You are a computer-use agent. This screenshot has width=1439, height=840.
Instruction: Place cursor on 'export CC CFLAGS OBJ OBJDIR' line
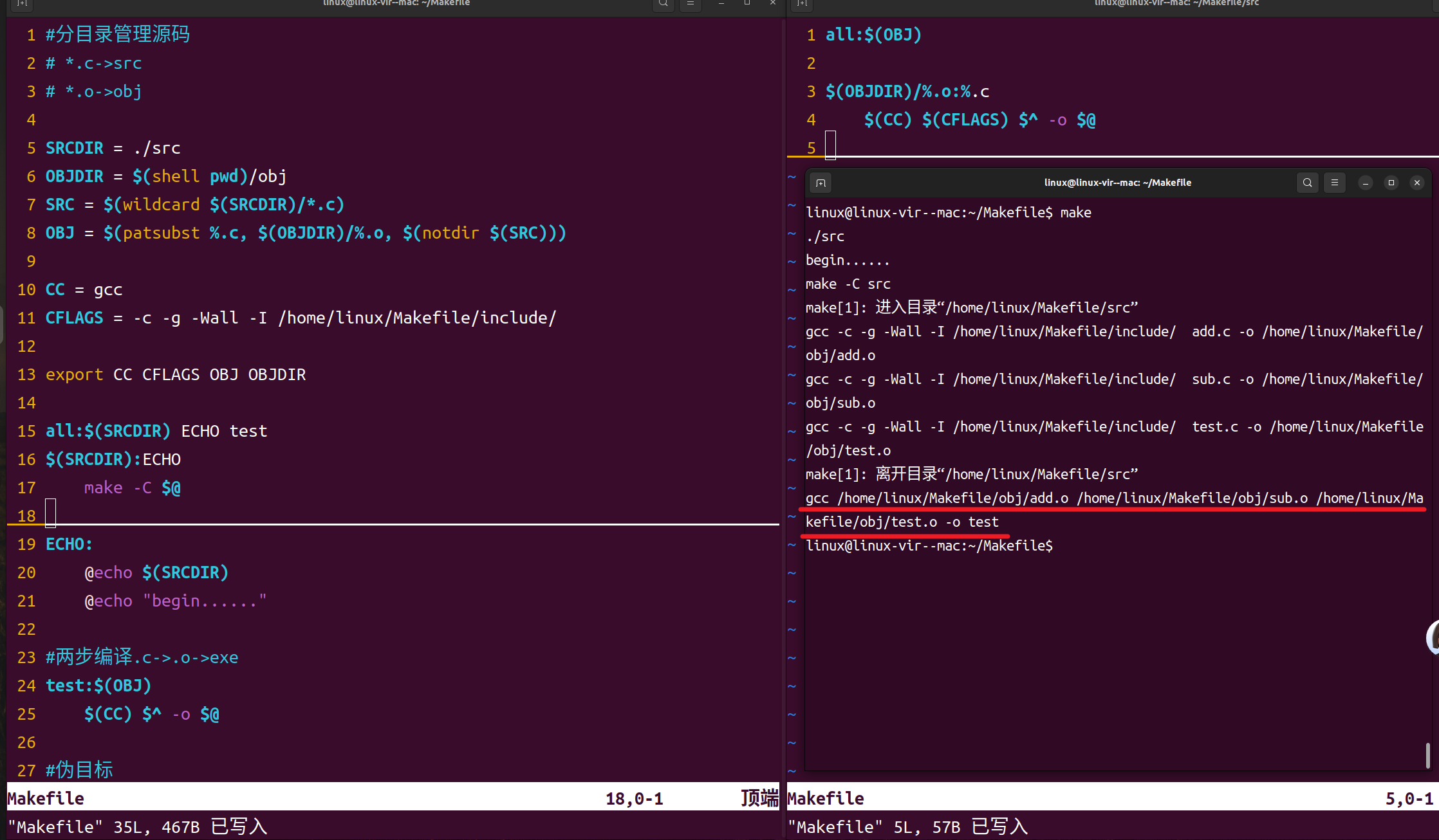point(176,374)
